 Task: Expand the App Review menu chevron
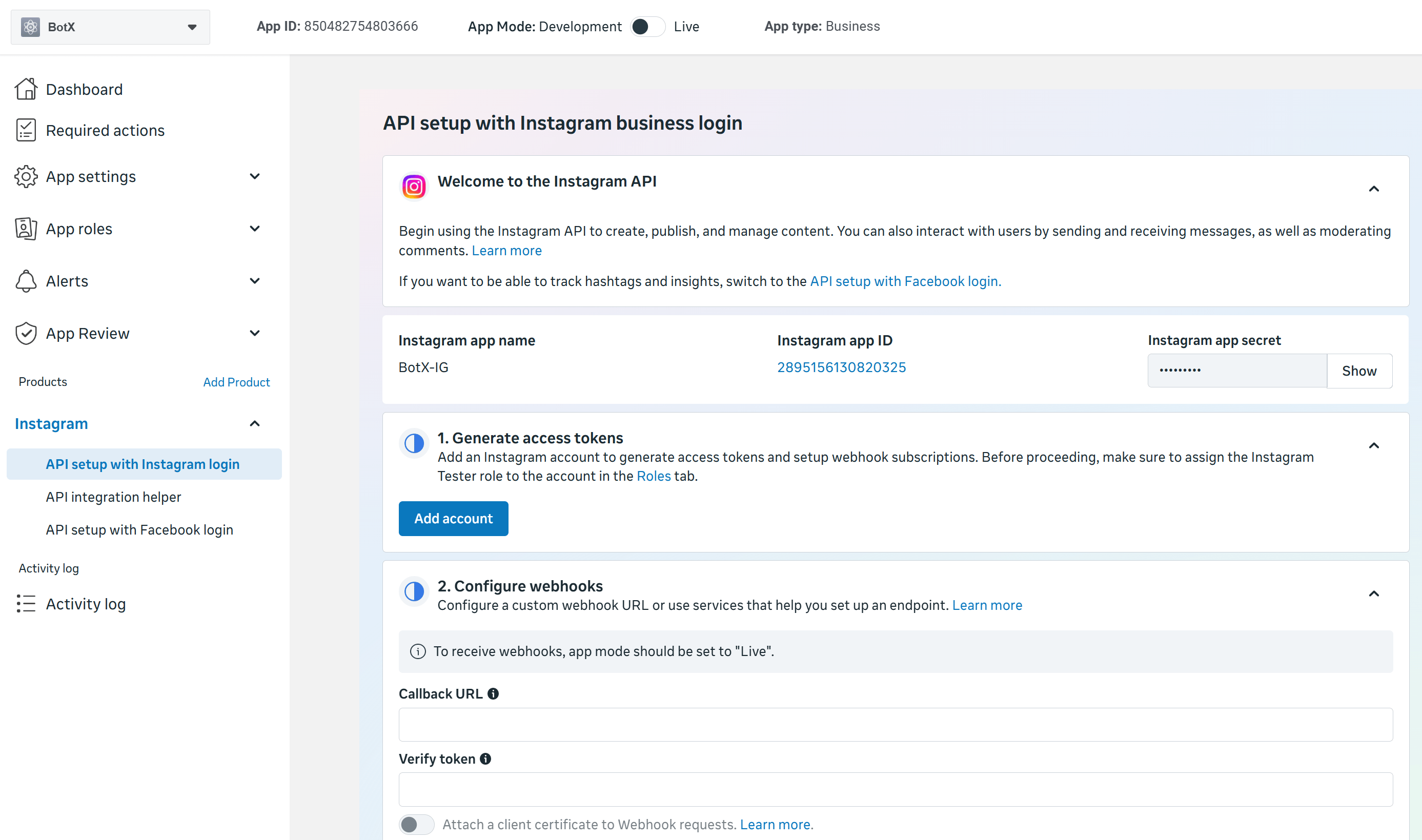point(255,333)
